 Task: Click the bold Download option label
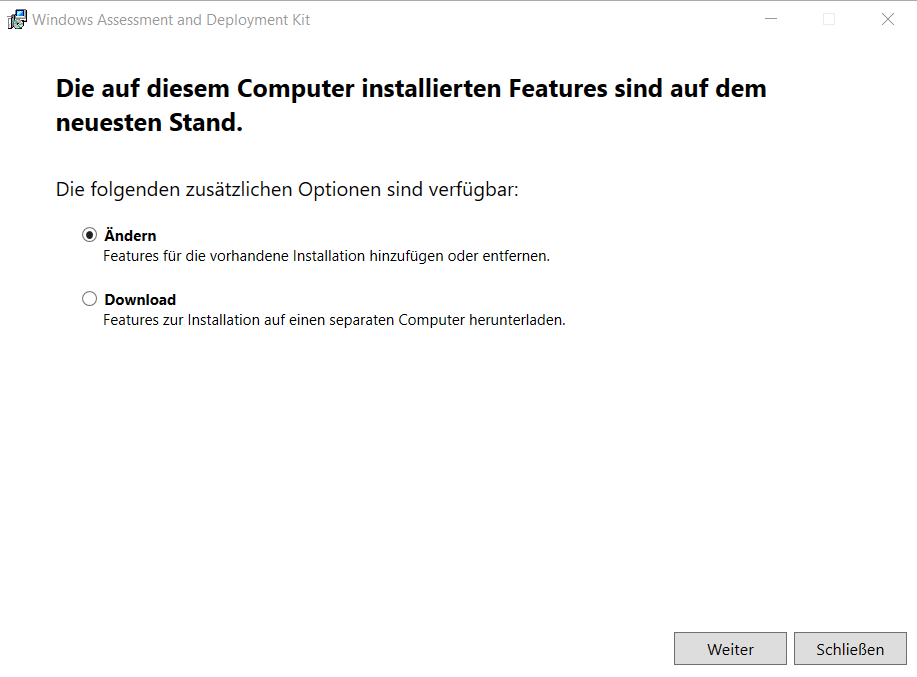click(x=140, y=299)
